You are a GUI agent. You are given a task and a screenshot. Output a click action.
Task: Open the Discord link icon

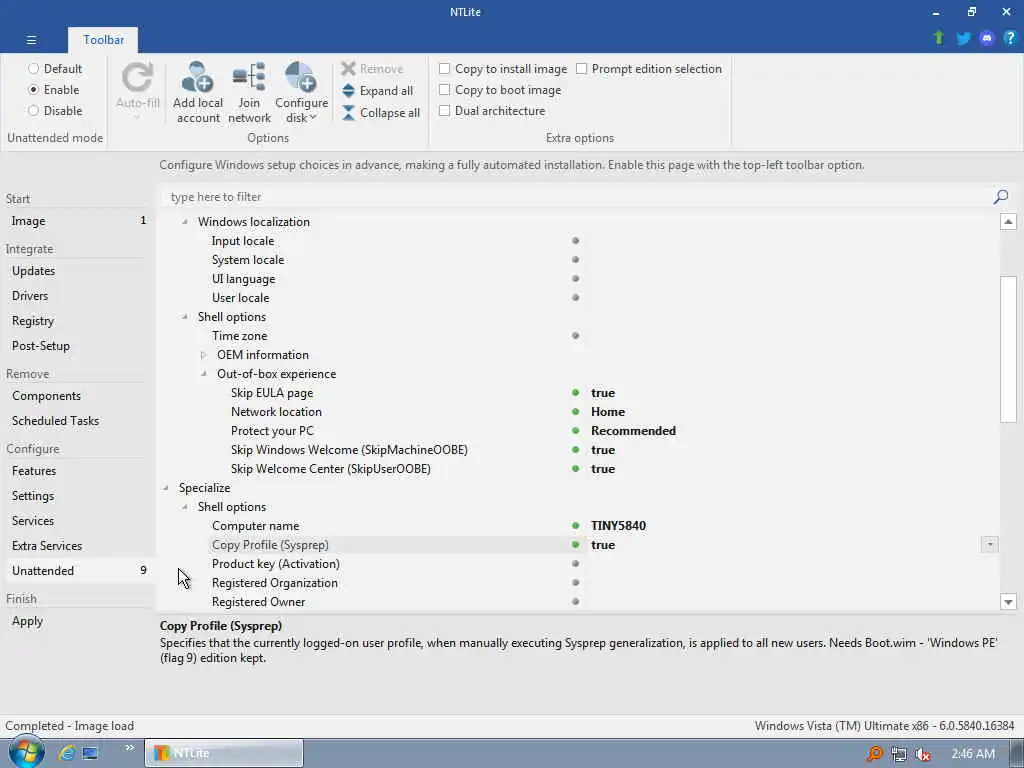[986, 39]
